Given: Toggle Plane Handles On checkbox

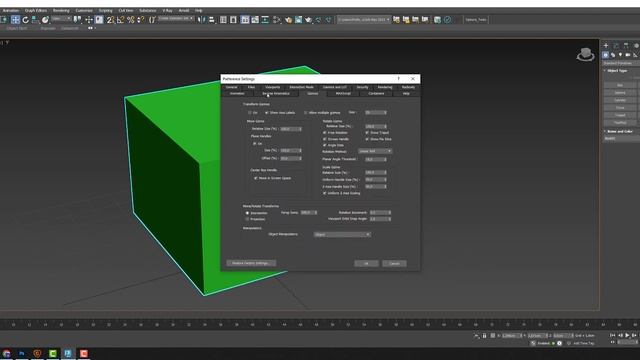Looking at the screenshot, I should [255, 144].
